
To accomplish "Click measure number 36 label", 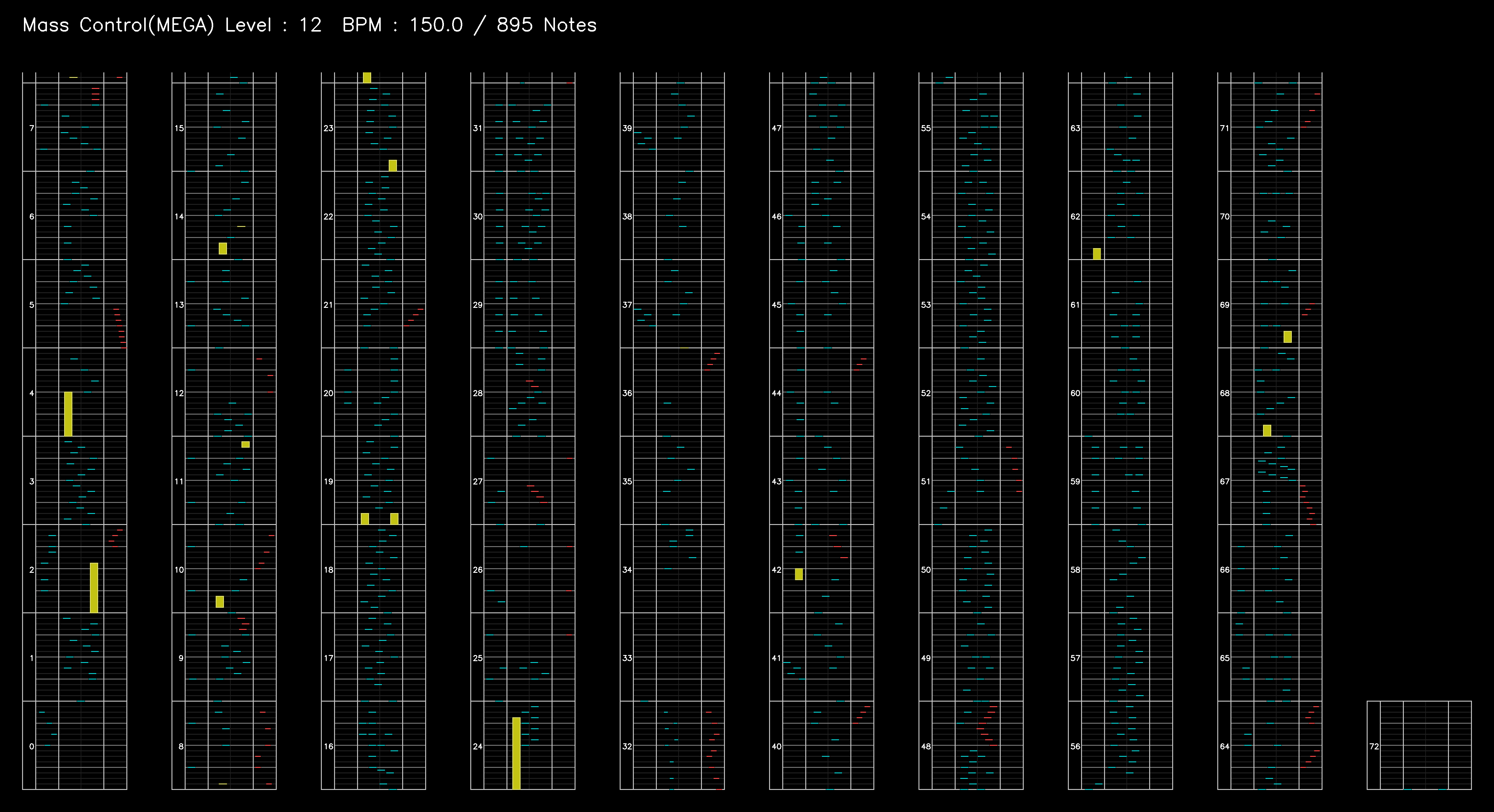I will tap(628, 393).
